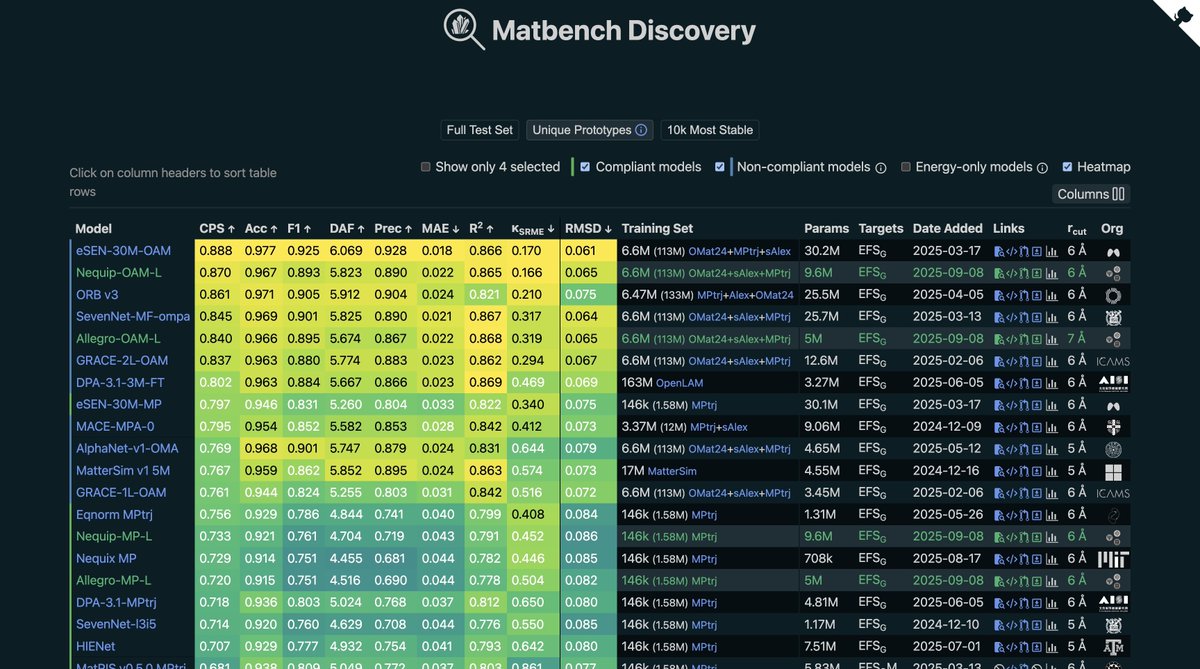Switch to the Full Test Set tab
1200x669 pixels.
(479, 129)
